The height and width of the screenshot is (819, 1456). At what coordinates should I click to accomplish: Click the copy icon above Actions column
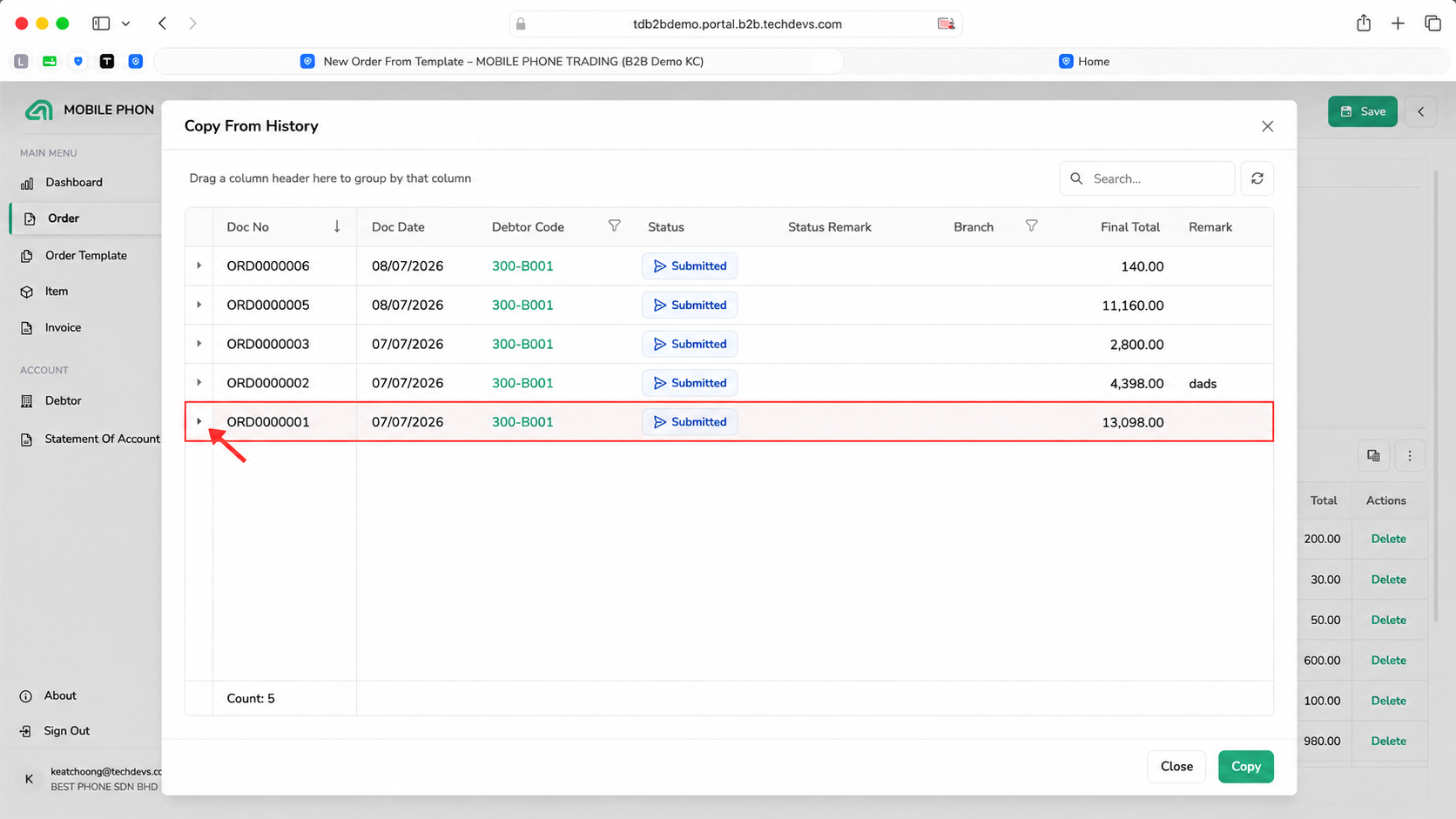coord(1373,455)
